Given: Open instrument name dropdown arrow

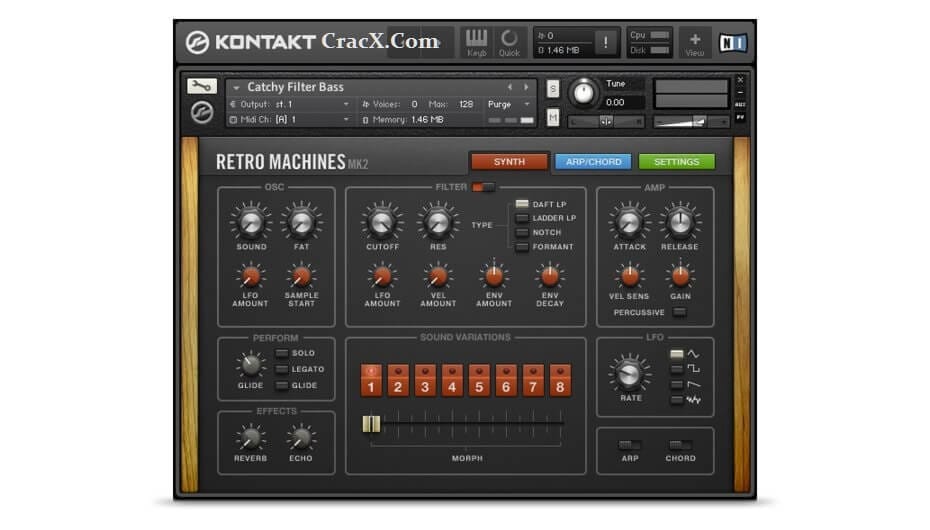Looking at the screenshot, I should pyautogui.click(x=236, y=88).
